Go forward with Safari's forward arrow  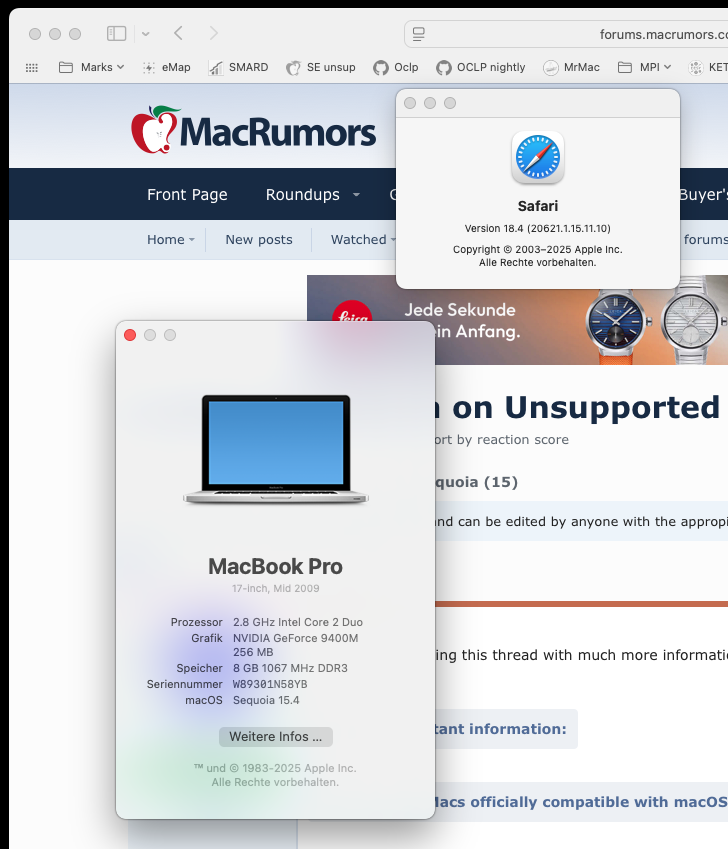coord(213,34)
